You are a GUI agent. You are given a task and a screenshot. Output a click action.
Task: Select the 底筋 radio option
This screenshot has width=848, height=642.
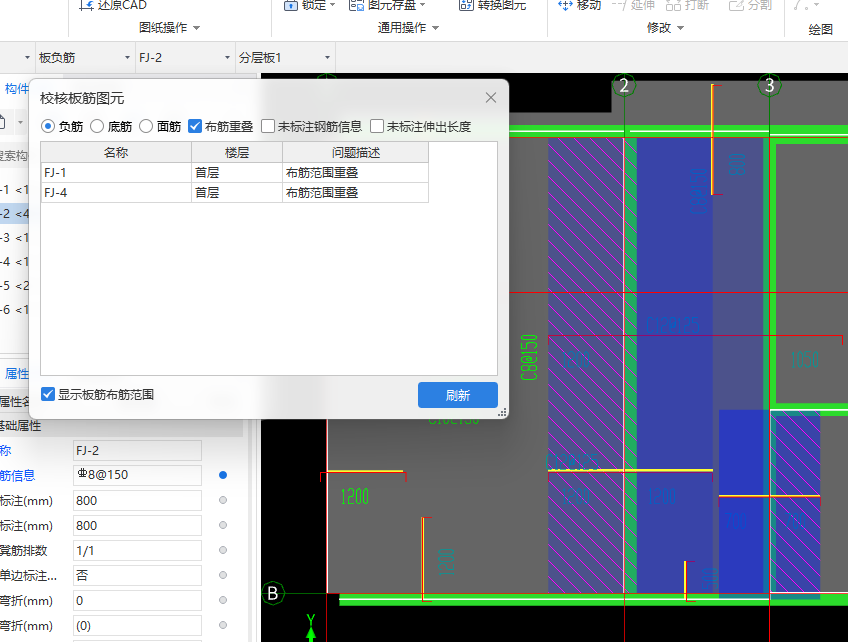(97, 127)
